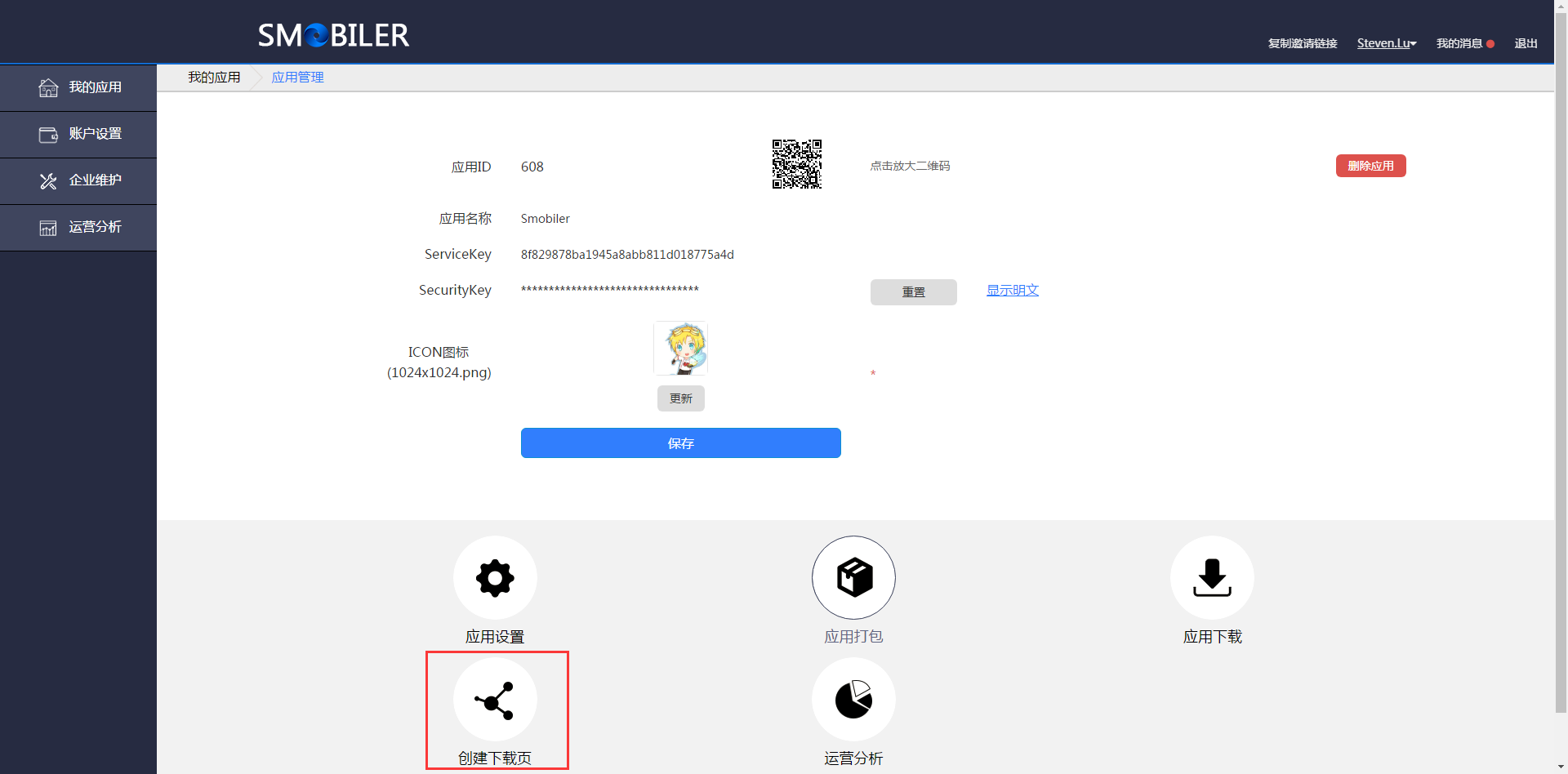
Task: Click the wrench tools icon beside 企业维护
Action: point(48,180)
